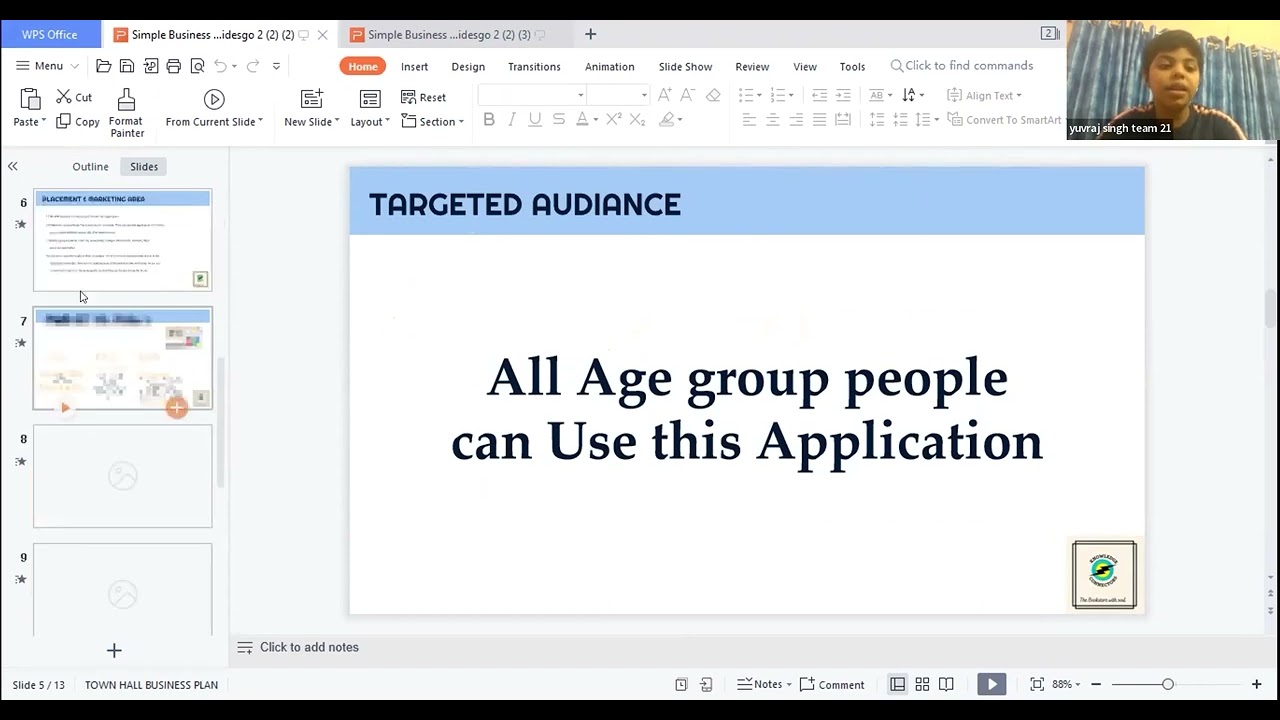Viewport: 1280px width, 720px height.
Task: Click the Save icon in quick access bar
Action: click(x=127, y=66)
